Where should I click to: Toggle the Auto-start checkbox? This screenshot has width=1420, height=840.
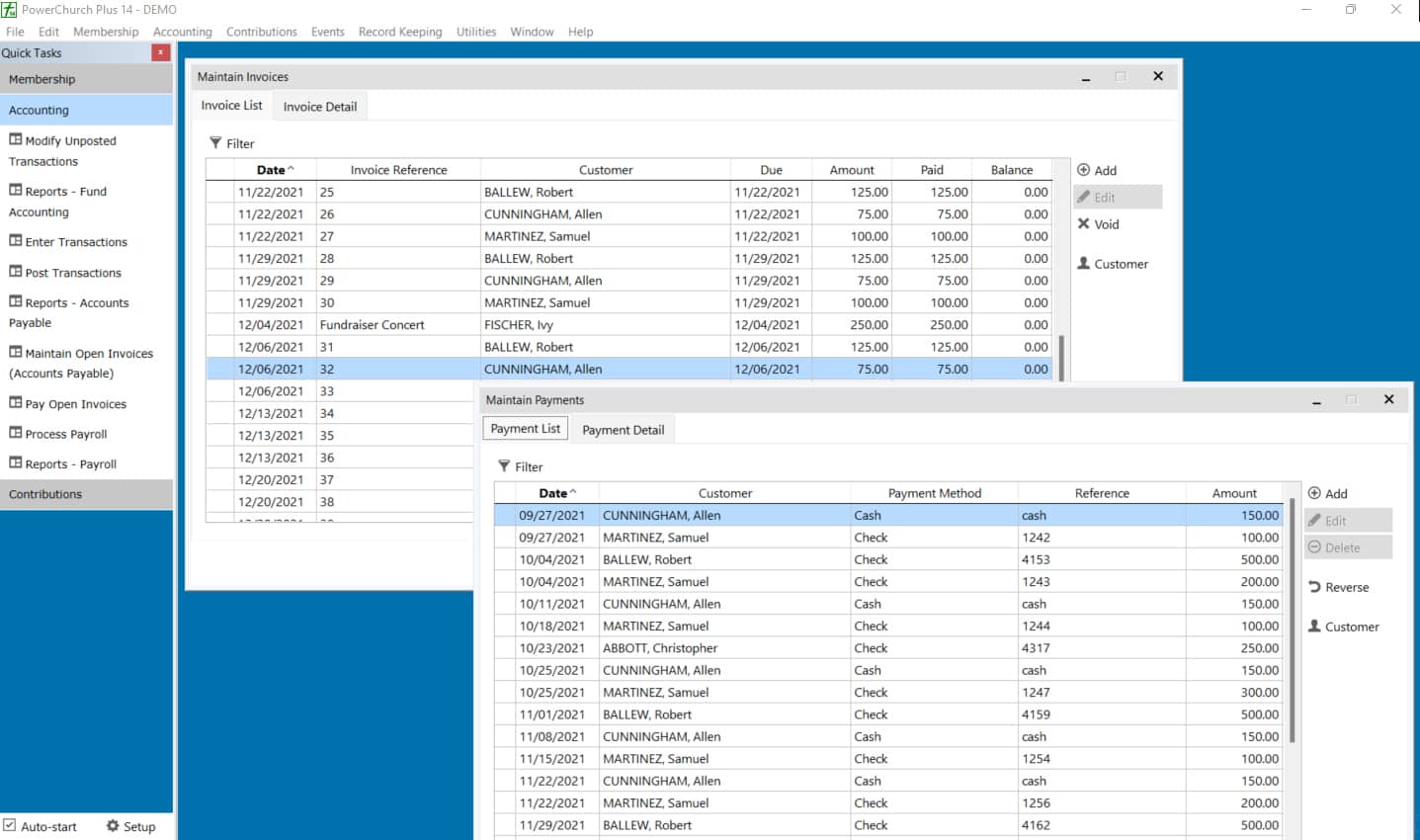[10, 825]
